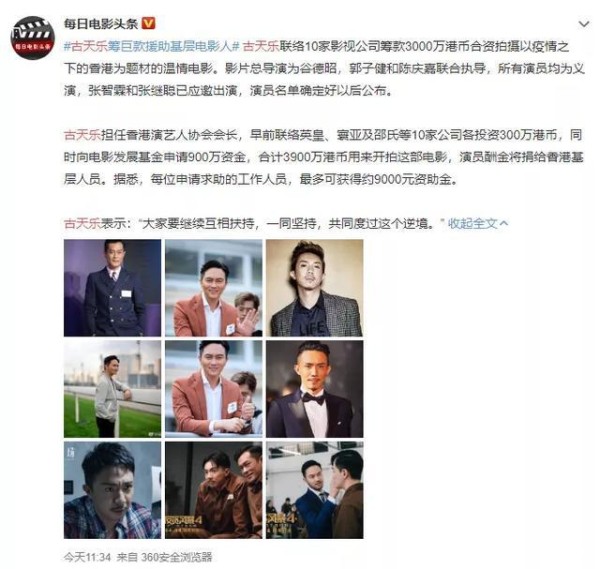Expand the post options chevron arrow

(x=584, y=24)
